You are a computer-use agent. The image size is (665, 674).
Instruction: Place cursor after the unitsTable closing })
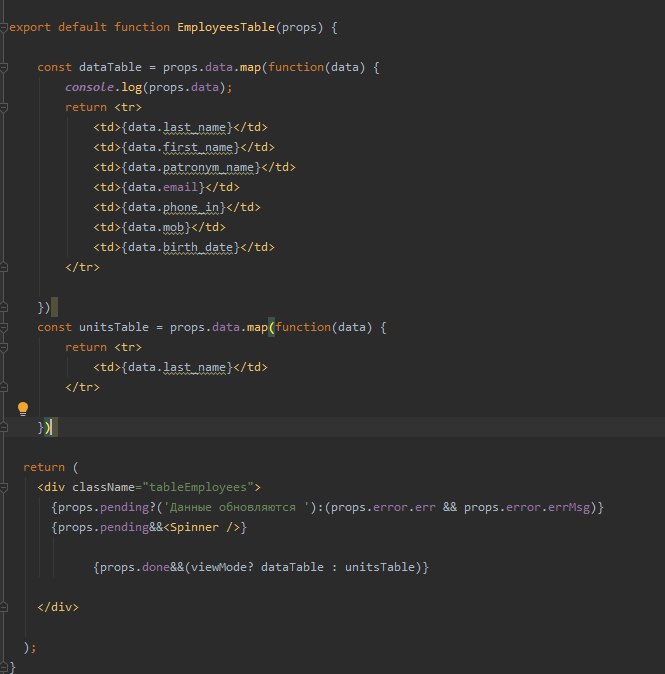[x=51, y=427]
